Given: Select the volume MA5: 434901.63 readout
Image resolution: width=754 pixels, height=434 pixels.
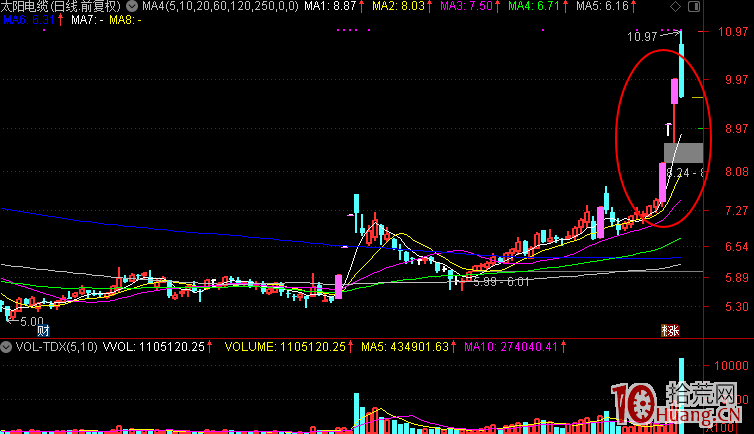Looking at the screenshot, I should [405, 347].
